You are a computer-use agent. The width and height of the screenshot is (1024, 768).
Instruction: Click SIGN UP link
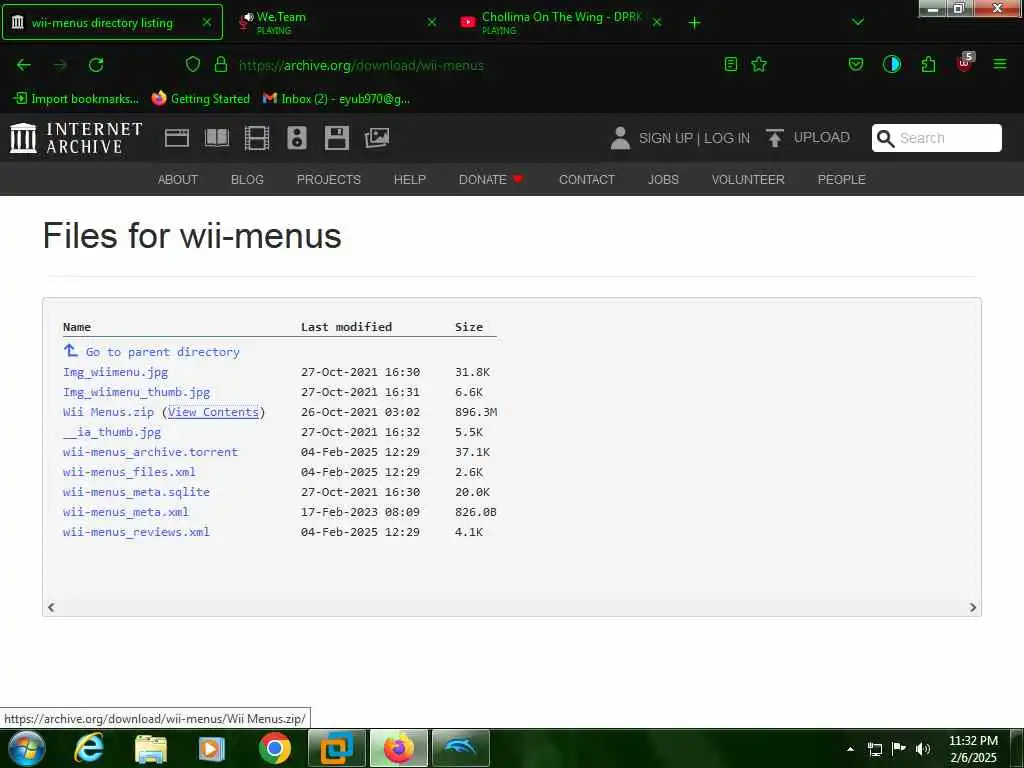click(x=665, y=138)
